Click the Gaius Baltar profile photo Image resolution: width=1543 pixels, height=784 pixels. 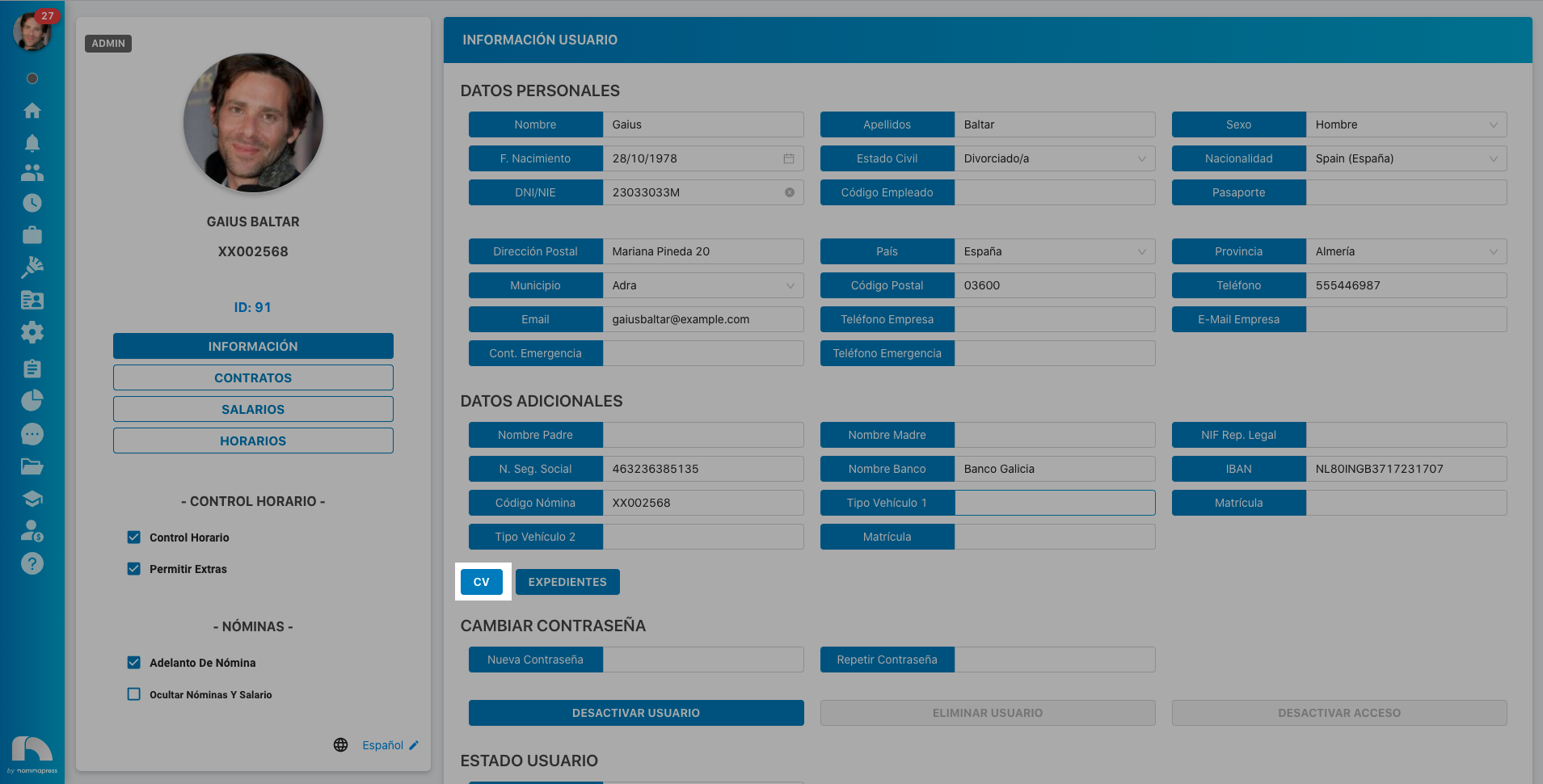pos(253,123)
